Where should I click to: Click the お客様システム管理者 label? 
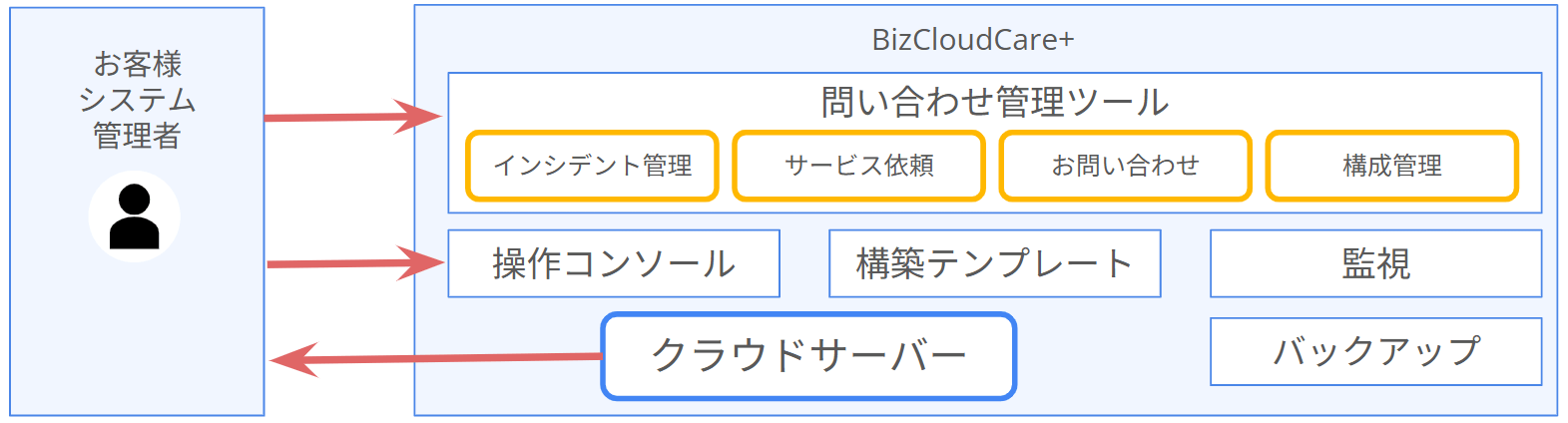(137, 100)
